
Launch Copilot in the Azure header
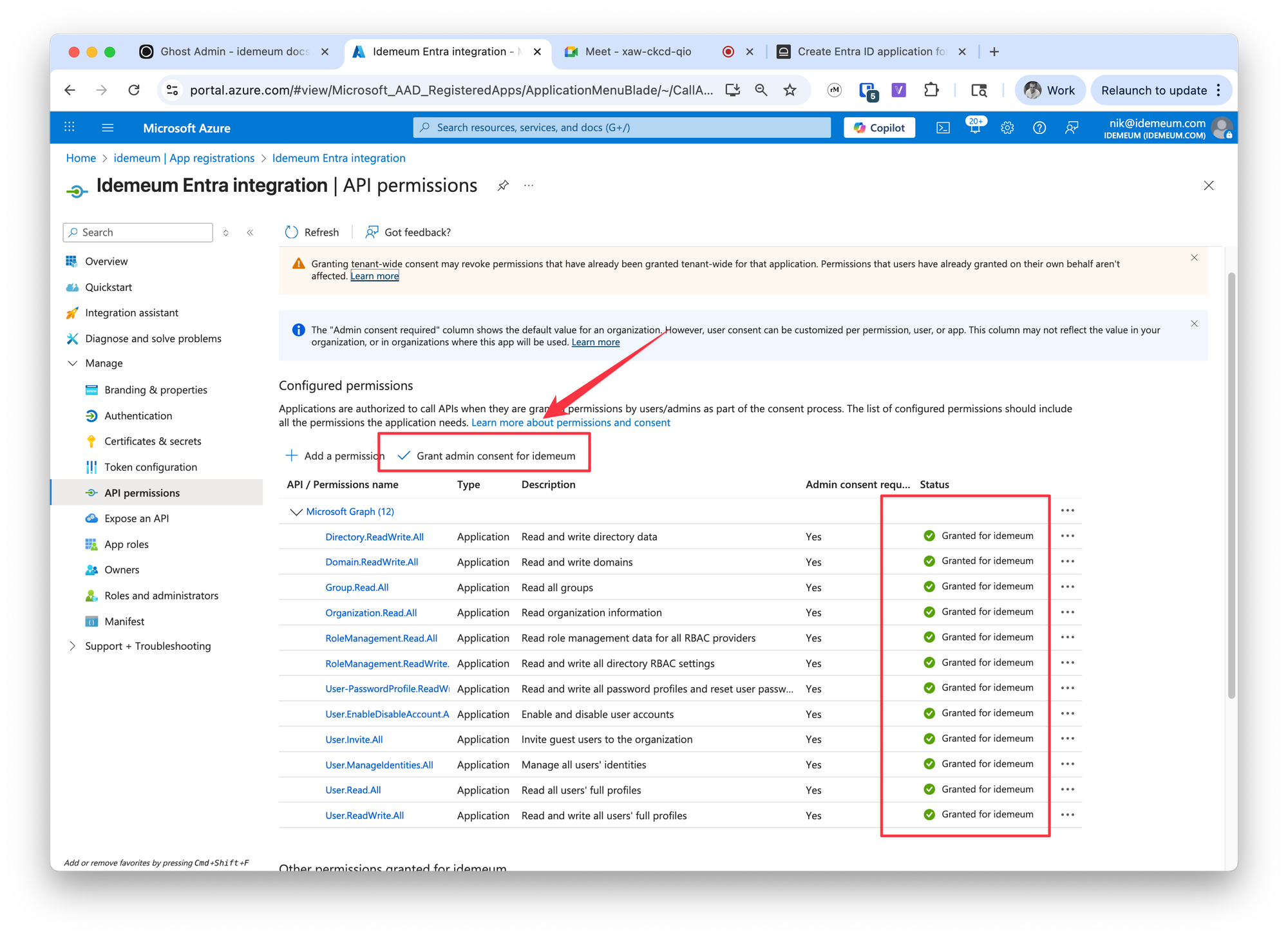tap(879, 128)
